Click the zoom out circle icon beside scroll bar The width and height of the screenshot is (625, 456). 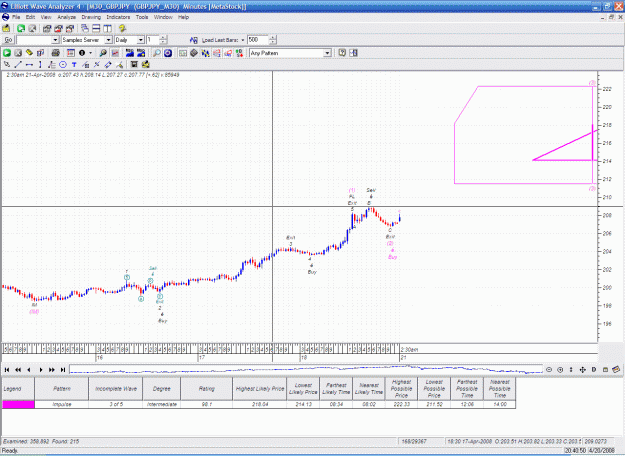(x=549, y=370)
